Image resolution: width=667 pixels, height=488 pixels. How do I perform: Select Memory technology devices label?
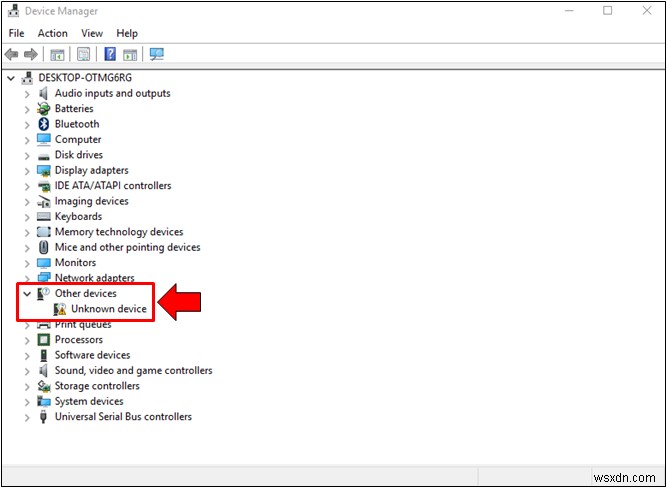[x=119, y=232]
